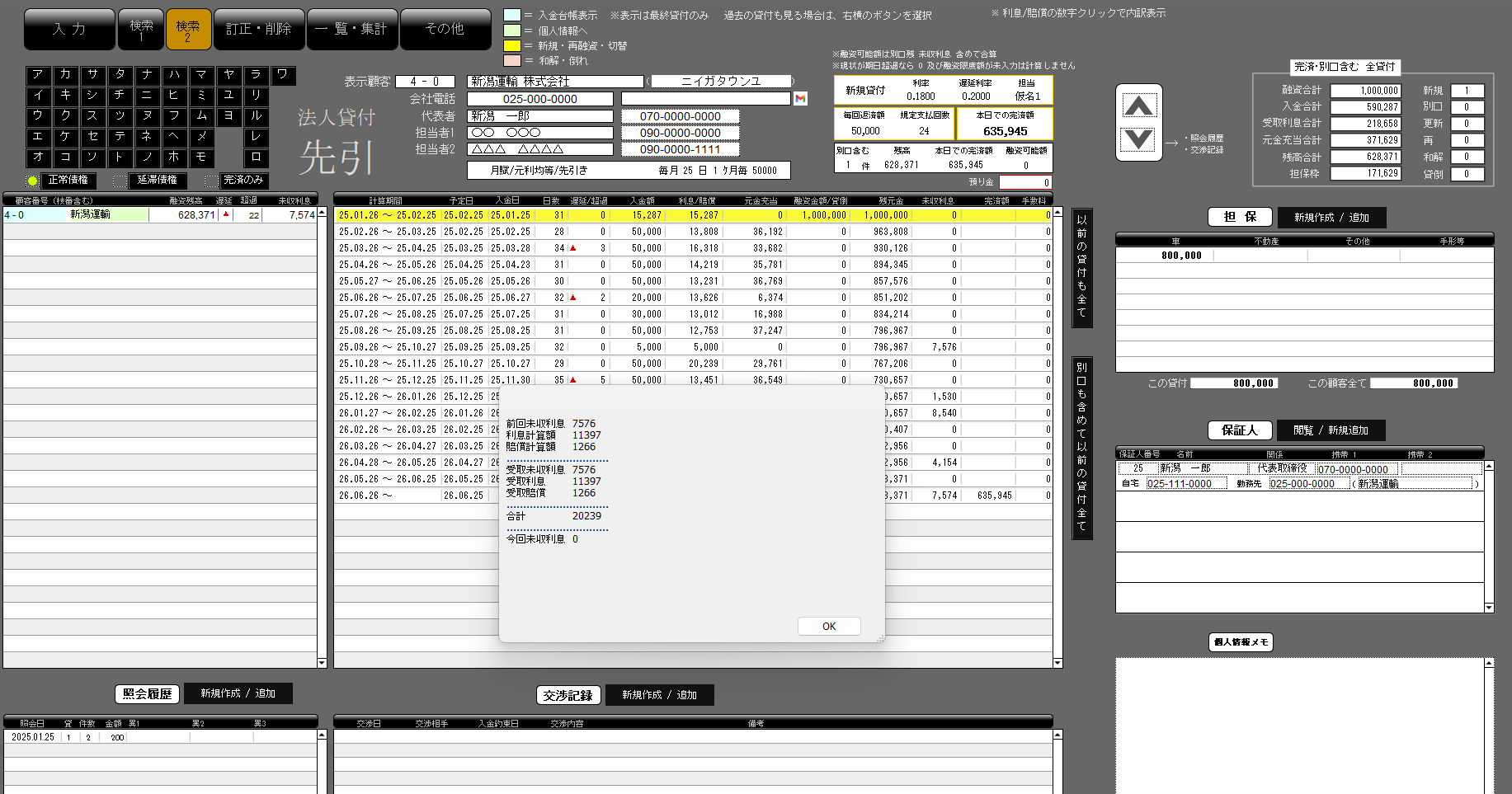Viewport: 1512px width, 794px height.
Task: Select the ワ kana index key
Action: (x=282, y=75)
